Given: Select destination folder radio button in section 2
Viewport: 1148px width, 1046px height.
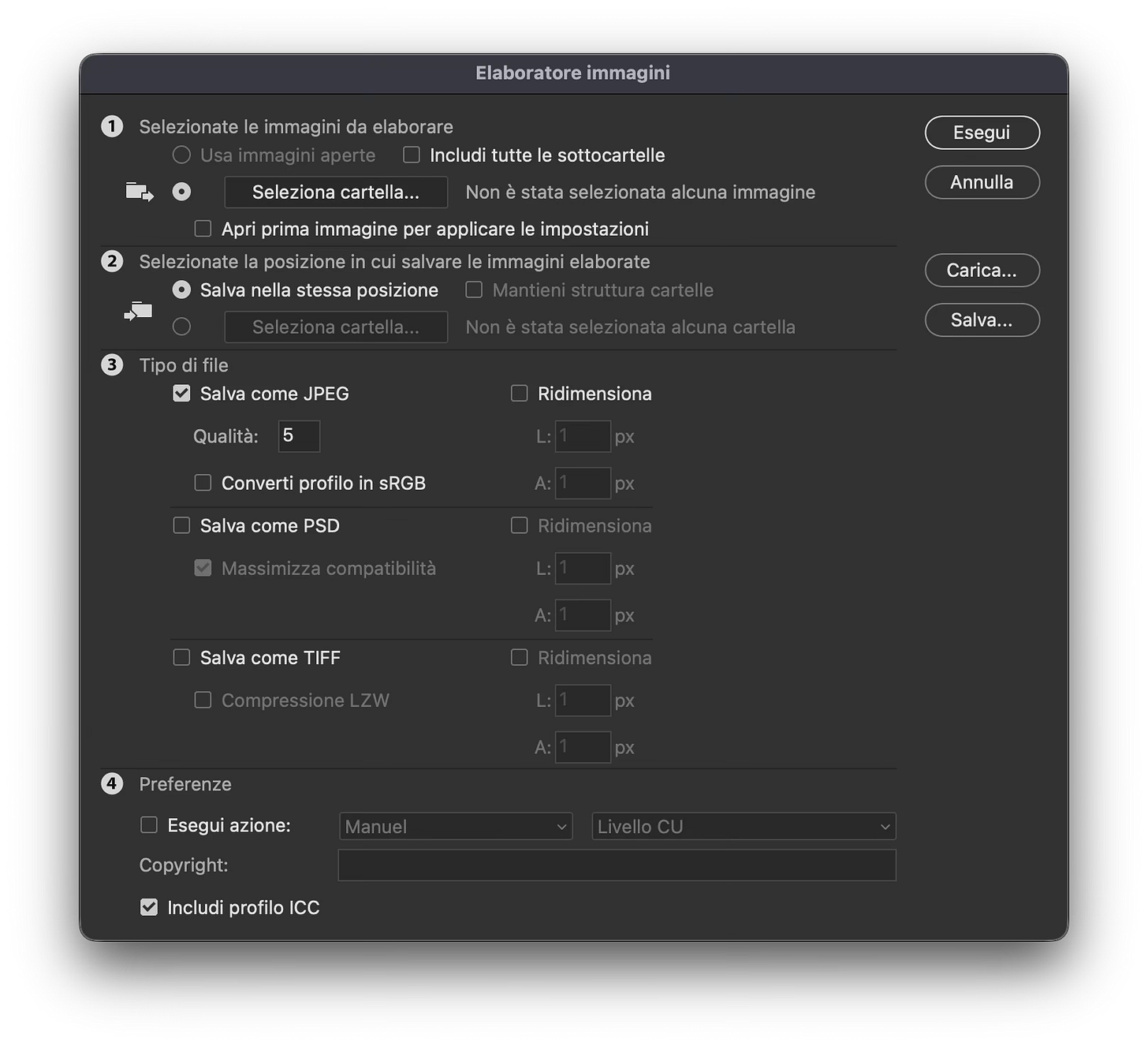Looking at the screenshot, I should pyautogui.click(x=181, y=327).
